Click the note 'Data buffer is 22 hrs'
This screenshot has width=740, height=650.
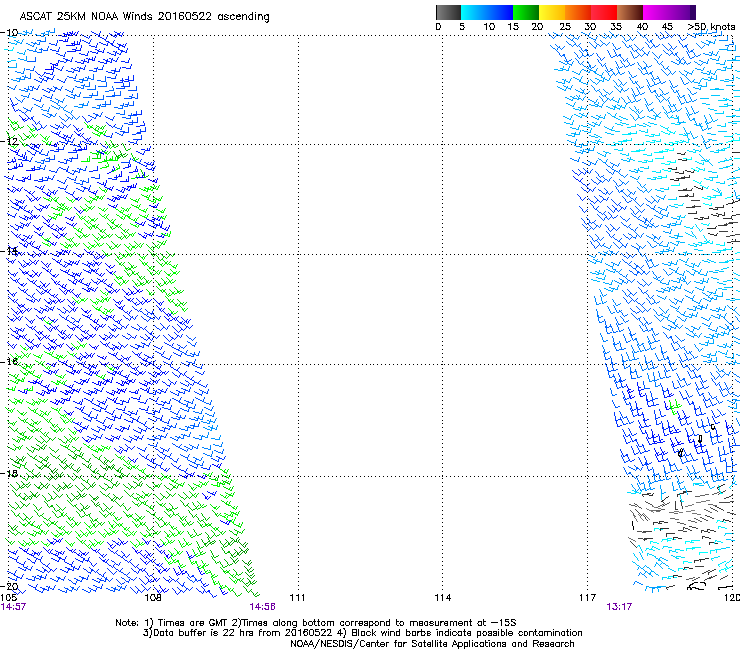pyautogui.click(x=204, y=633)
